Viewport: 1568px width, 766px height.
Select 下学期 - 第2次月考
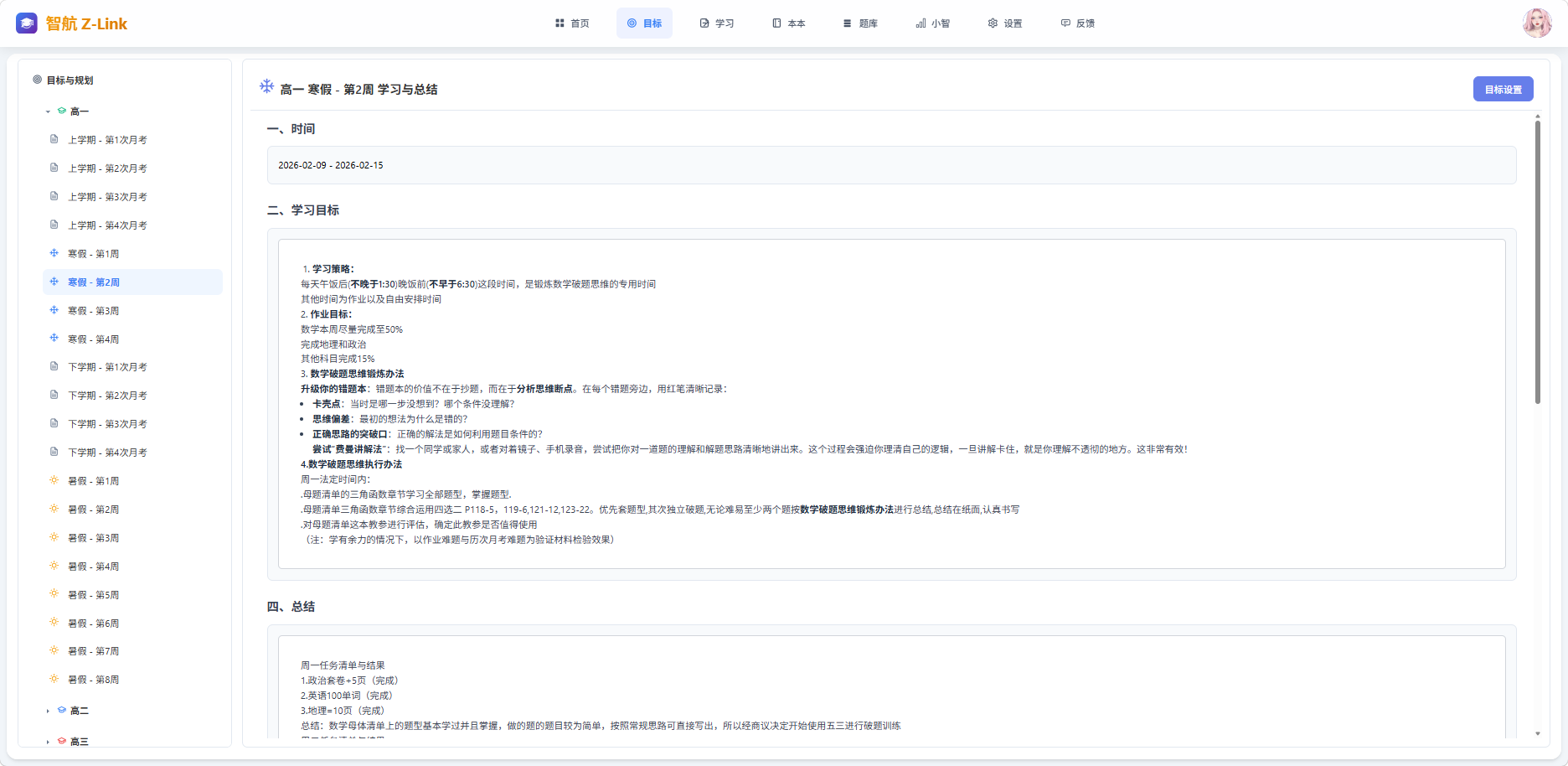132,396
